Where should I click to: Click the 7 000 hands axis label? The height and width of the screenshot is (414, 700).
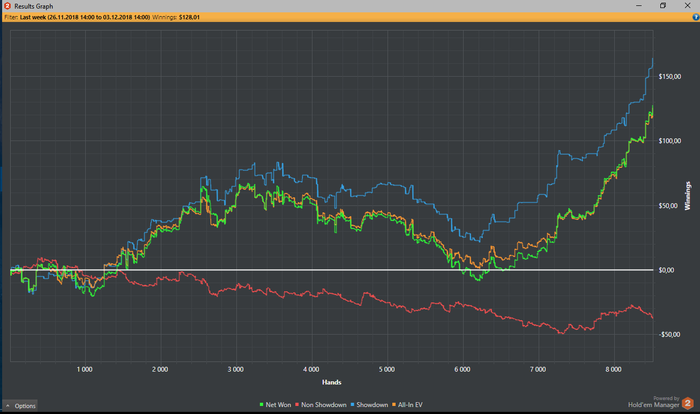[x=538, y=369]
